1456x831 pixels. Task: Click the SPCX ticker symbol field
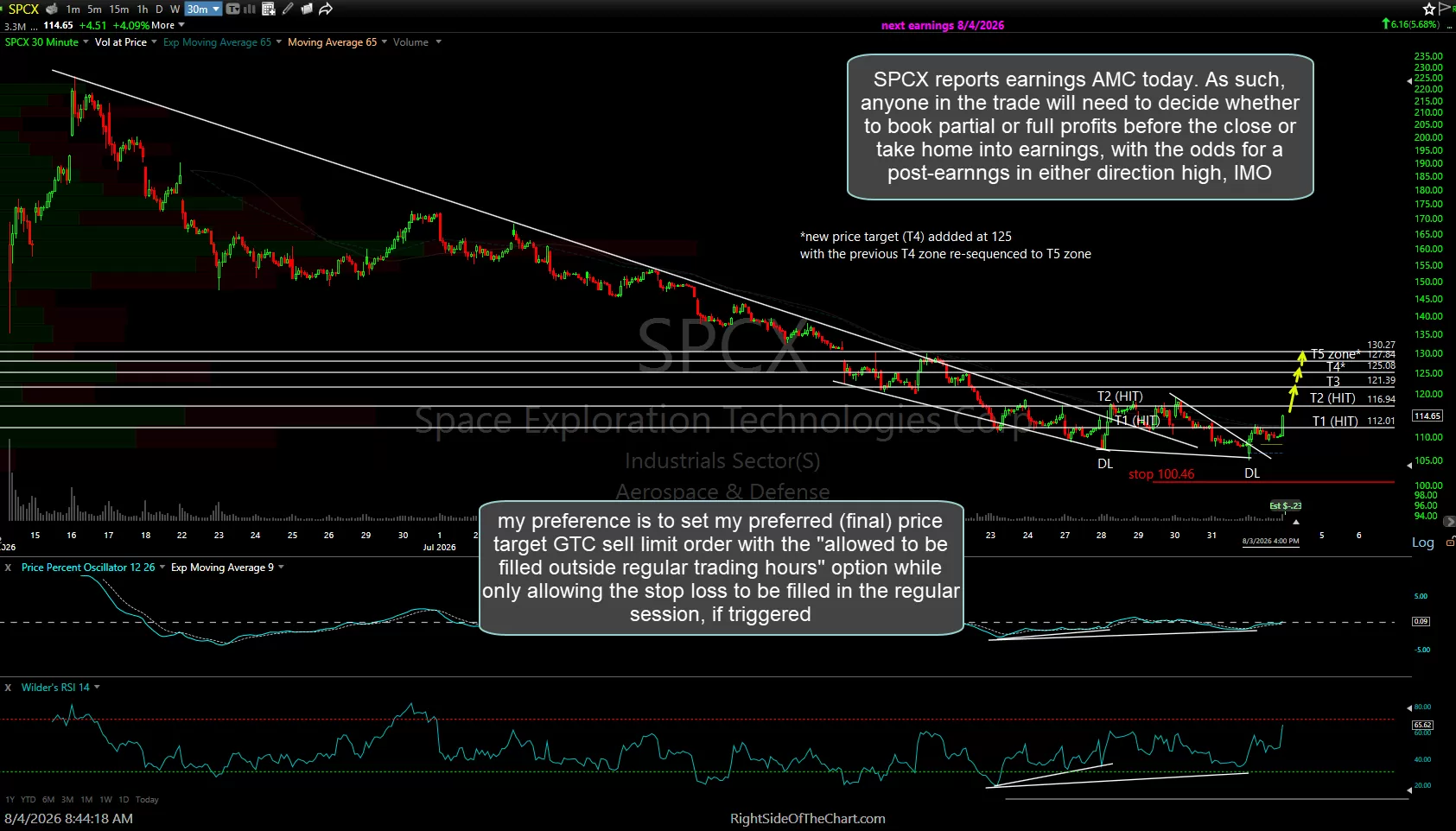[x=23, y=9]
